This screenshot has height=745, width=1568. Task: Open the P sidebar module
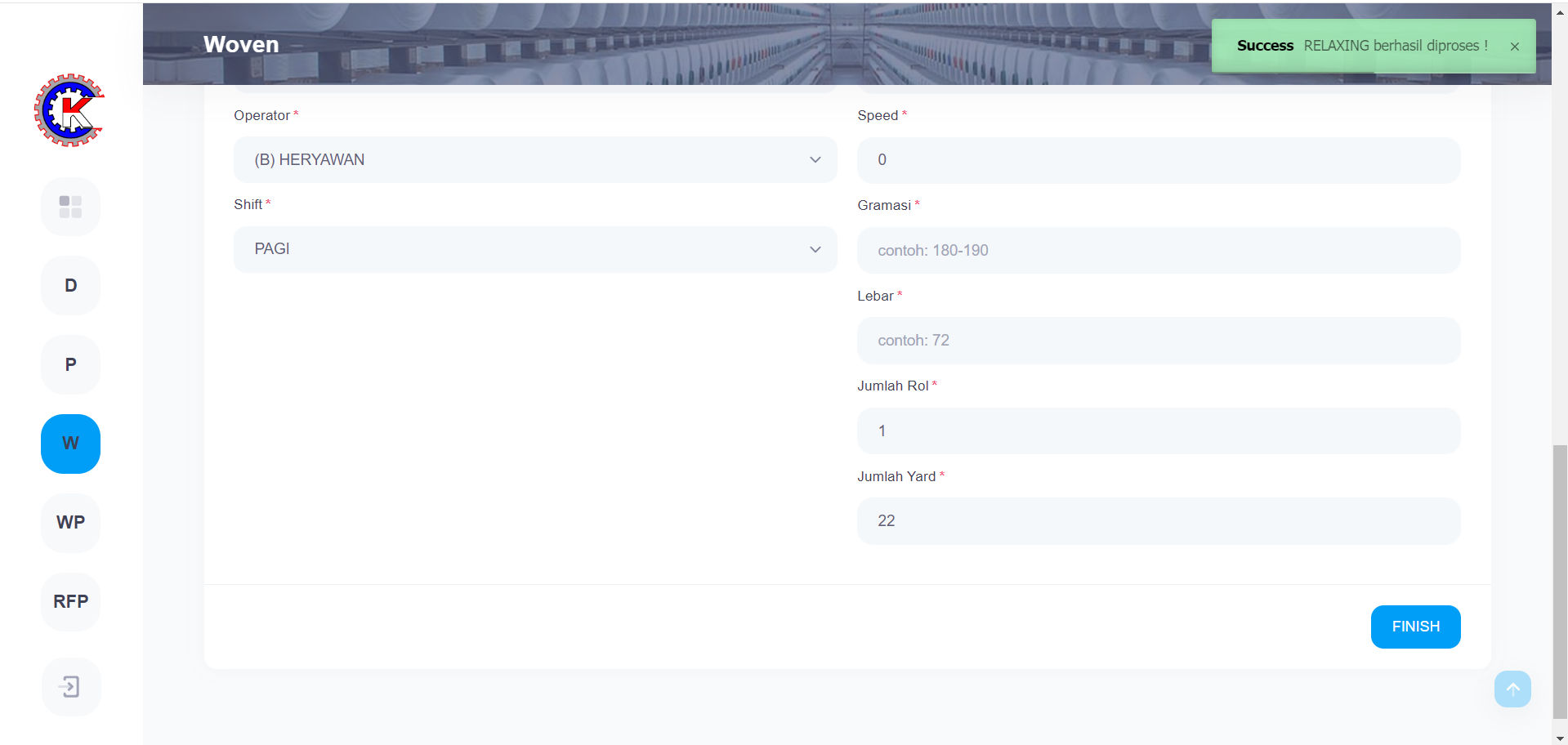point(70,365)
